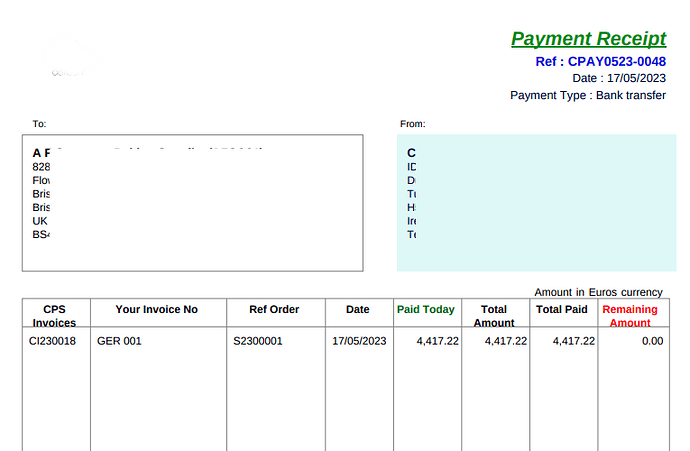Click the Date : 17/05/2023 header line
Image resolution: width=690 pixels, height=451 pixels.
point(619,78)
